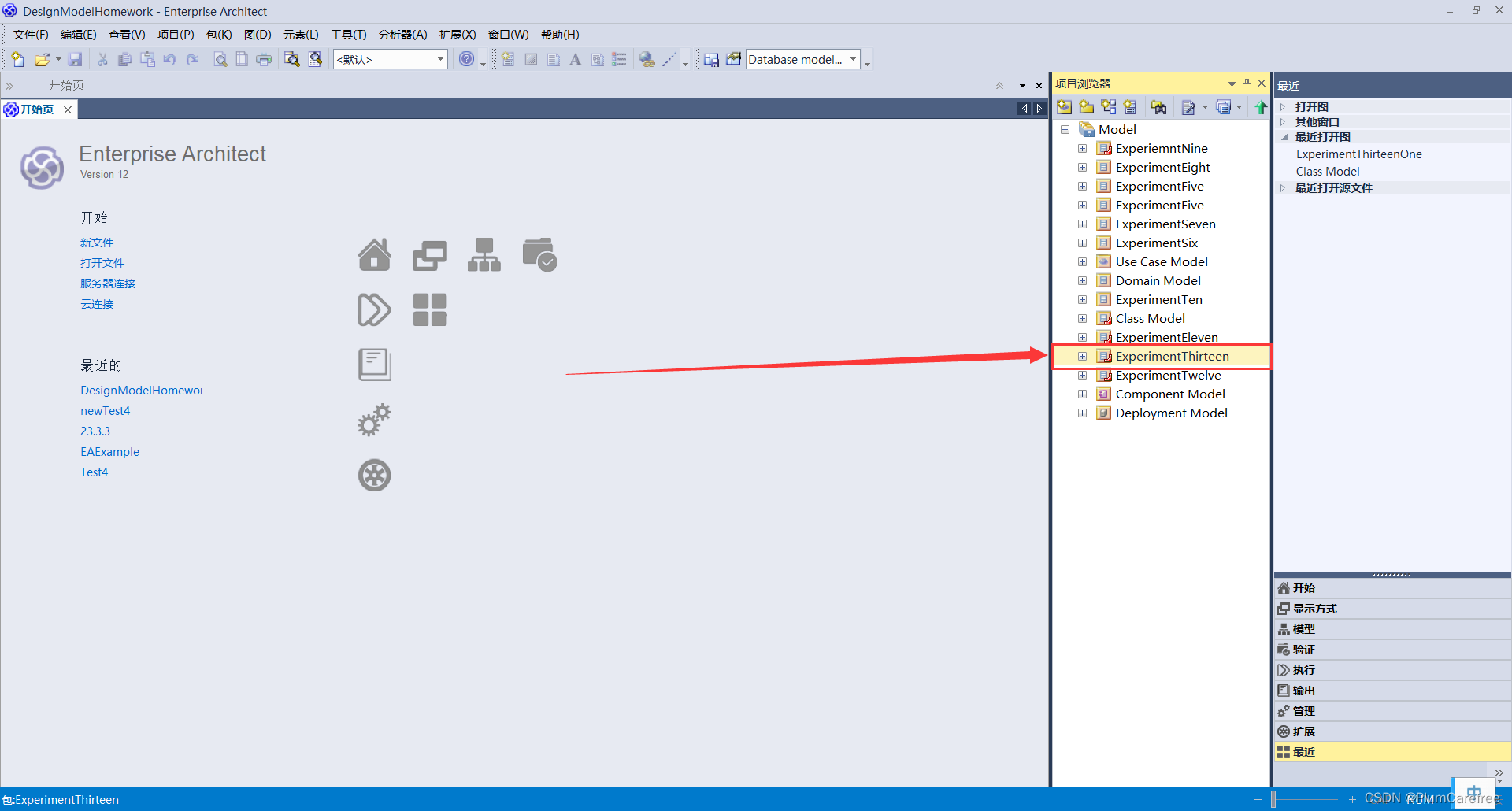Screen dimensions: 1512x811
Task: Collapse the 最近打开图 section
Action: click(1284, 137)
